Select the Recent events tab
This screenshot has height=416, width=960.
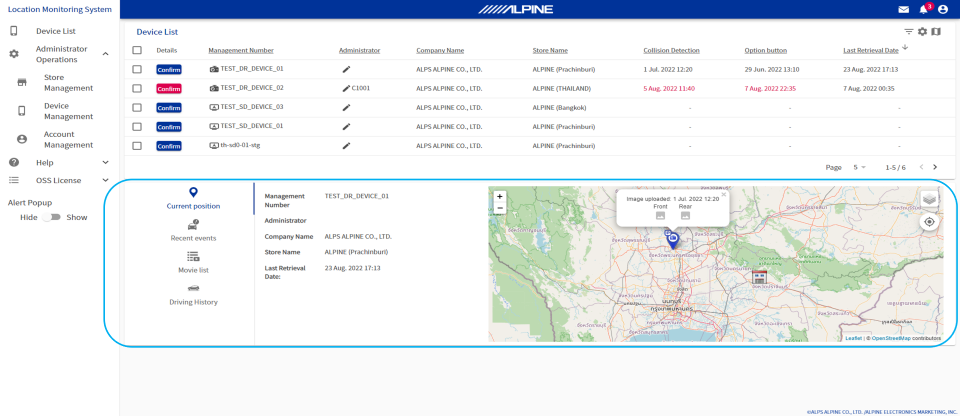coord(193,230)
